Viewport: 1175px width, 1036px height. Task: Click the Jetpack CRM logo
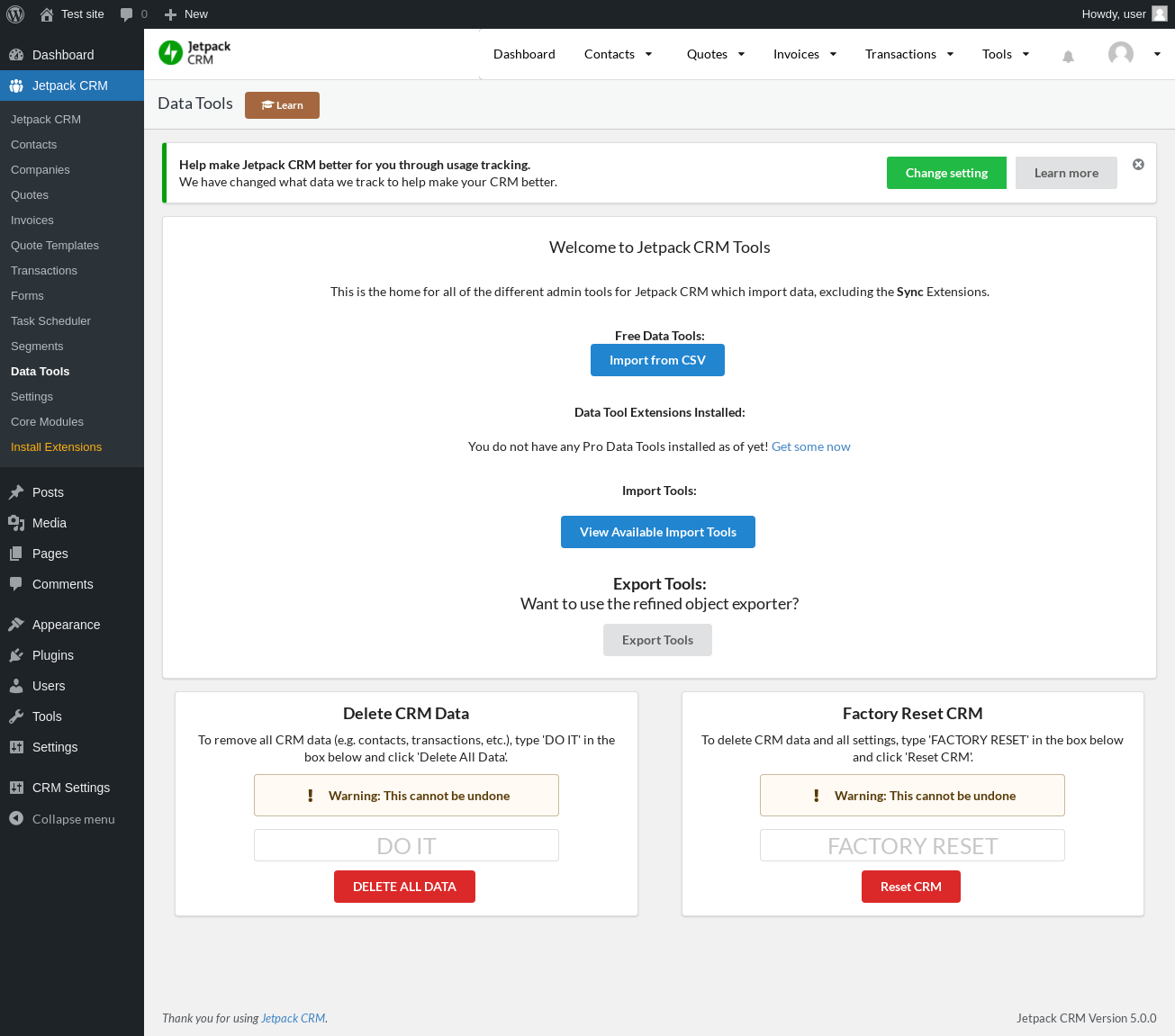(194, 53)
